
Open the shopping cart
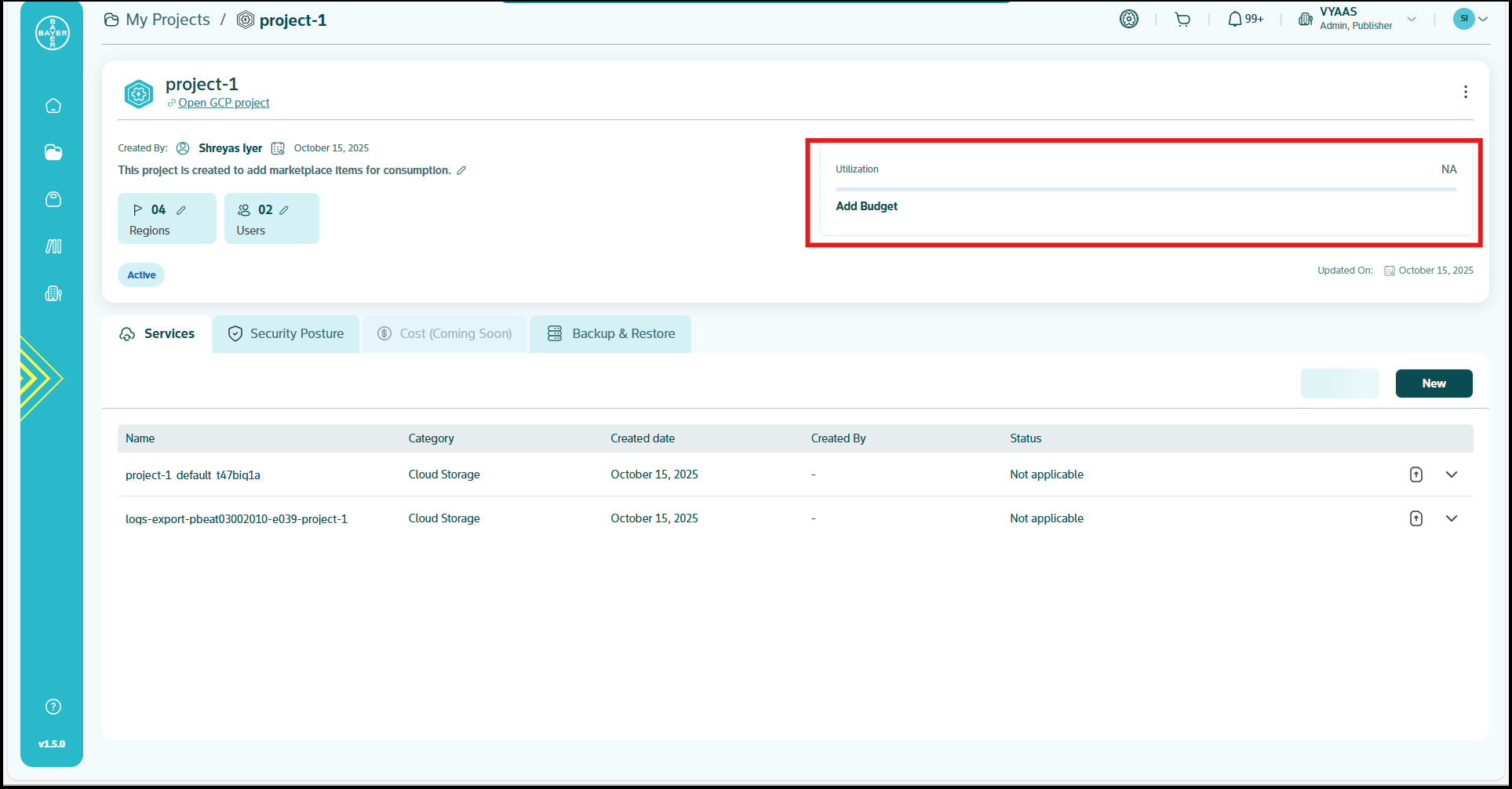(1182, 20)
